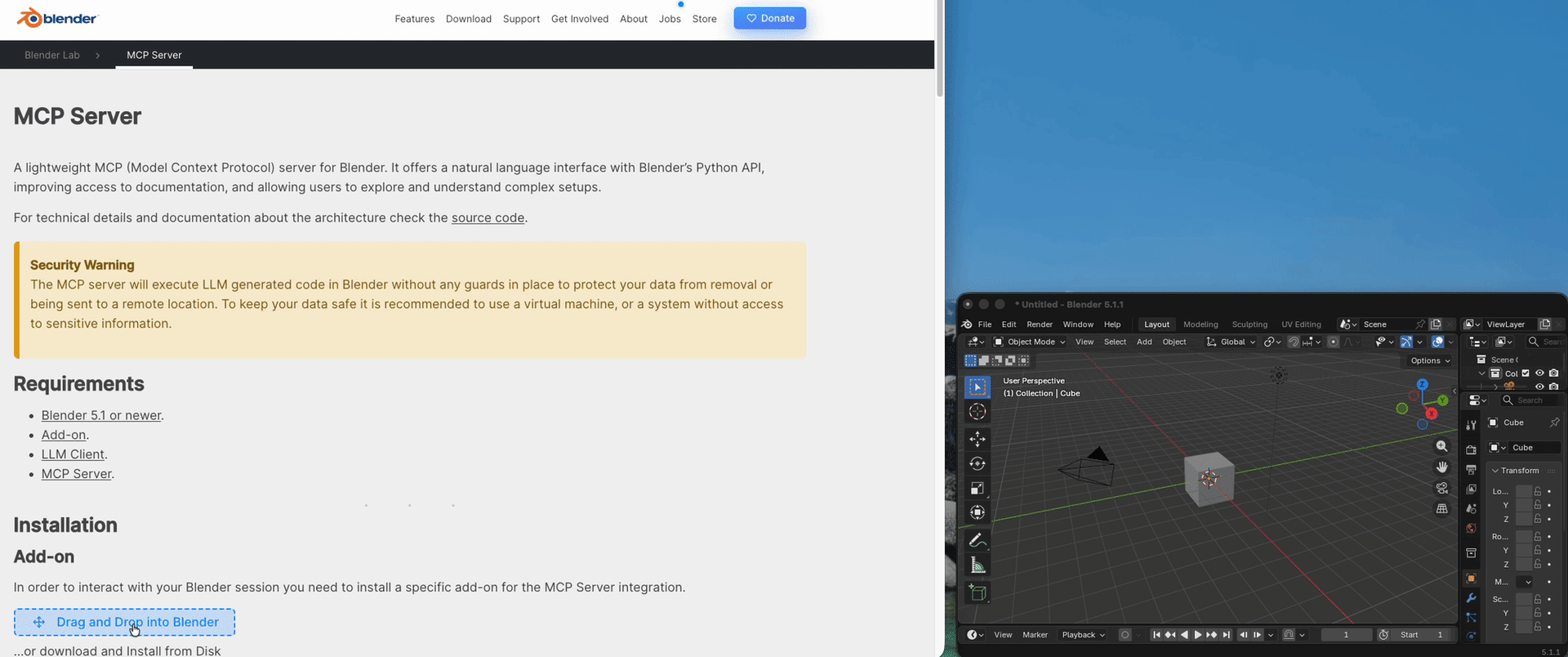The height and width of the screenshot is (657, 1568).
Task: Open the Global transform orientation dropdown
Action: [1232, 342]
